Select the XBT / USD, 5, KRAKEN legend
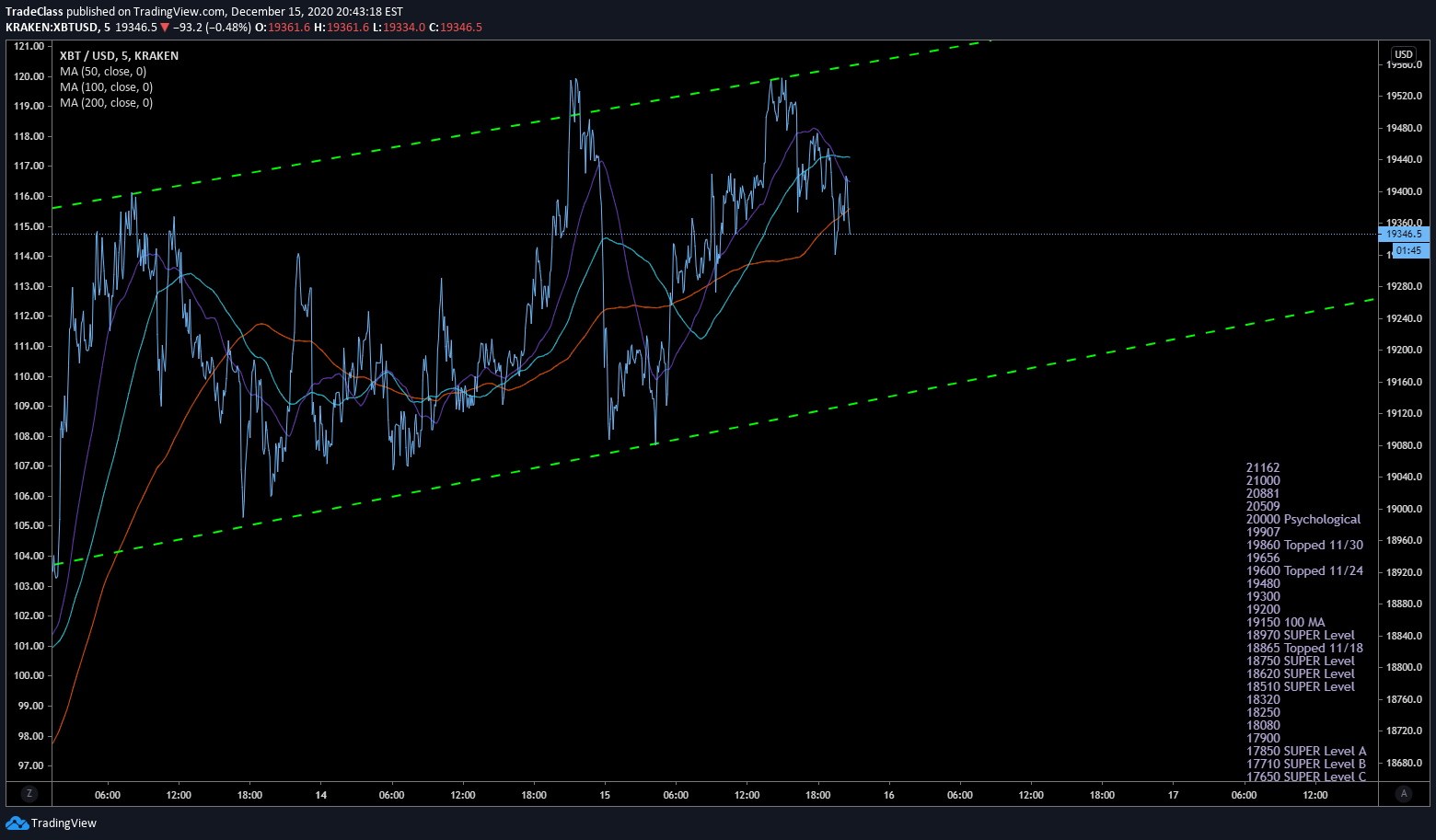This screenshot has height=840, width=1436. pos(119,56)
